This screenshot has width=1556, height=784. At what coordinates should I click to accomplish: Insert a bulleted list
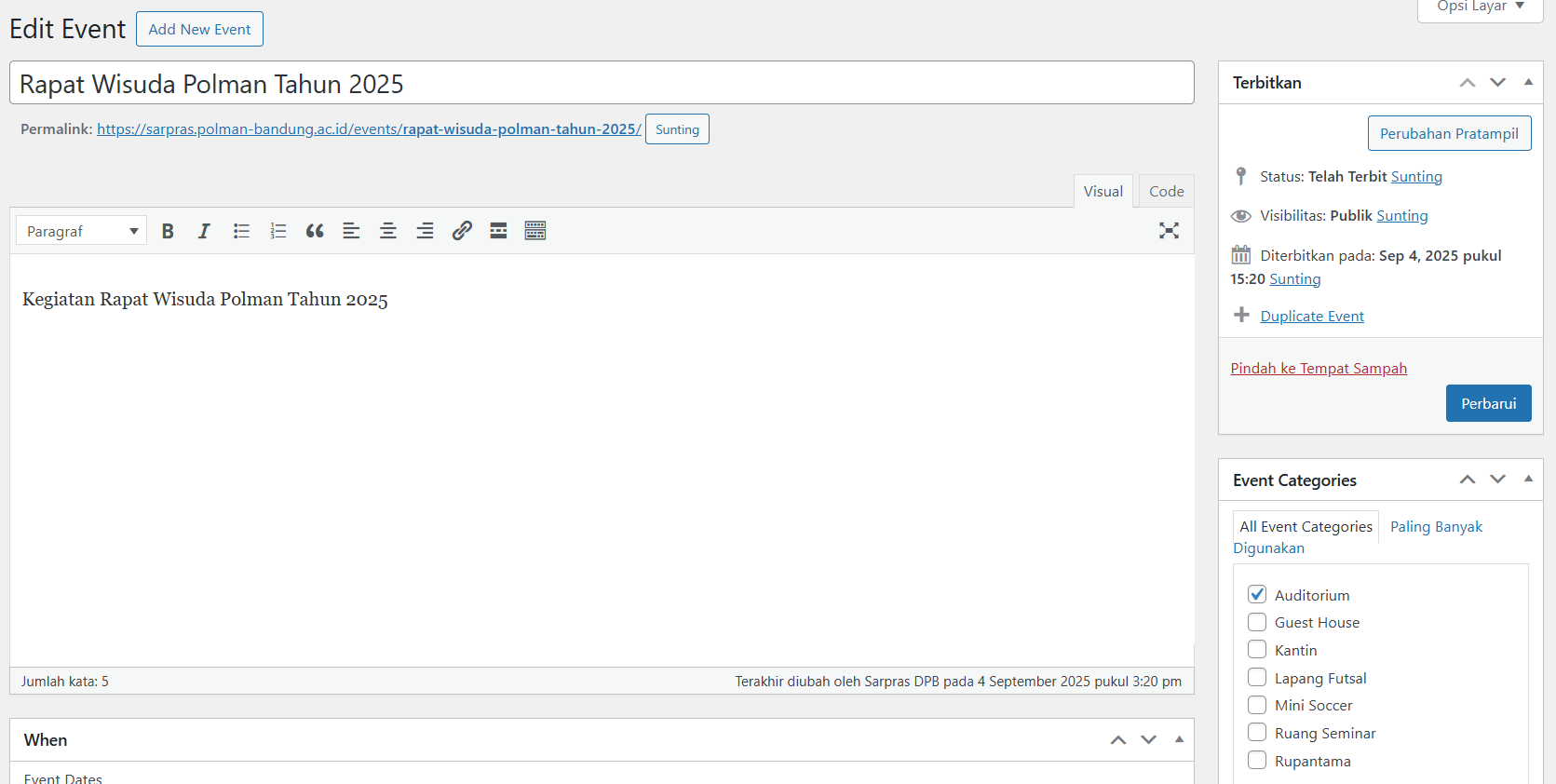pyautogui.click(x=241, y=231)
